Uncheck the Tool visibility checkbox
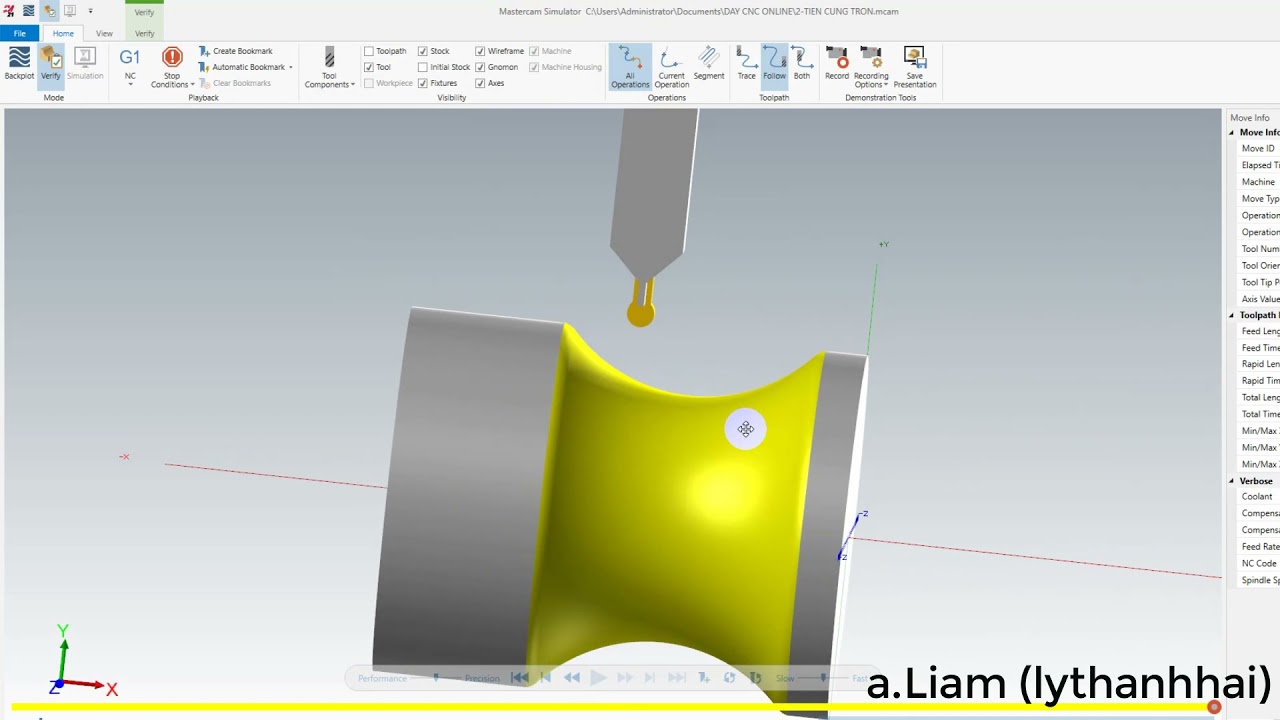 coord(369,67)
